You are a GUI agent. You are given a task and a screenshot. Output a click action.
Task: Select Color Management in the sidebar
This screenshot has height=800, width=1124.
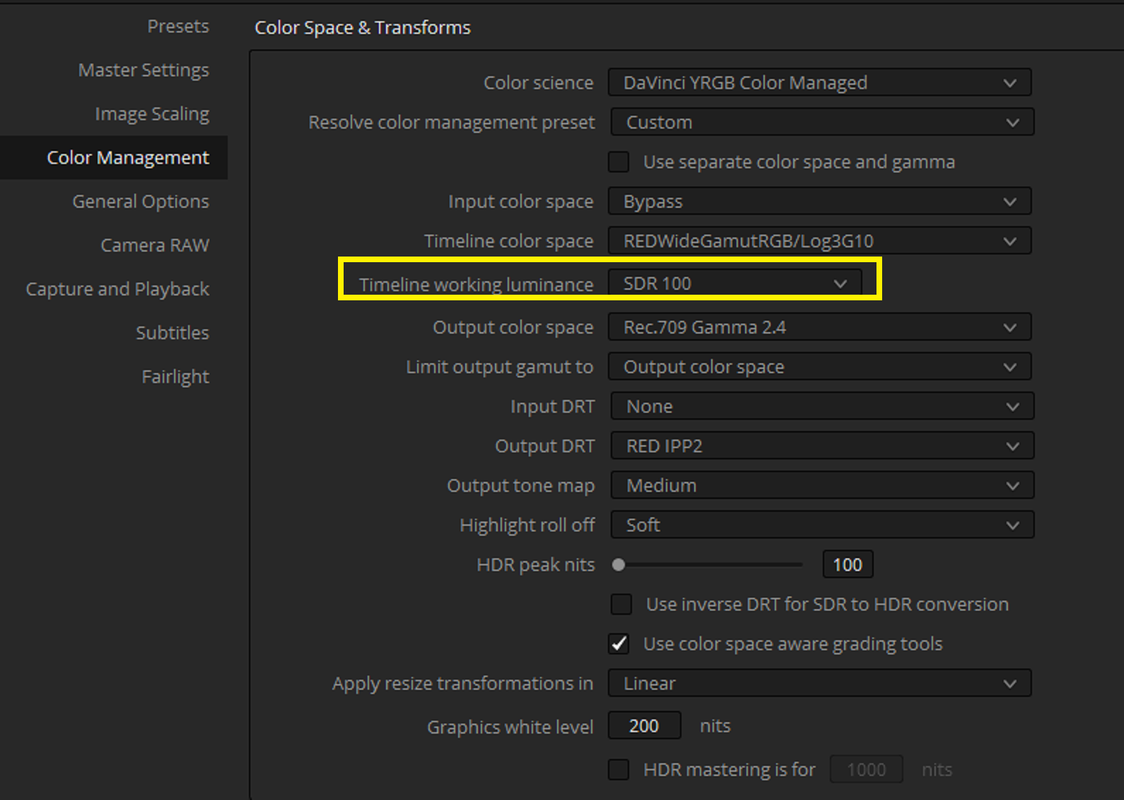(x=114, y=158)
